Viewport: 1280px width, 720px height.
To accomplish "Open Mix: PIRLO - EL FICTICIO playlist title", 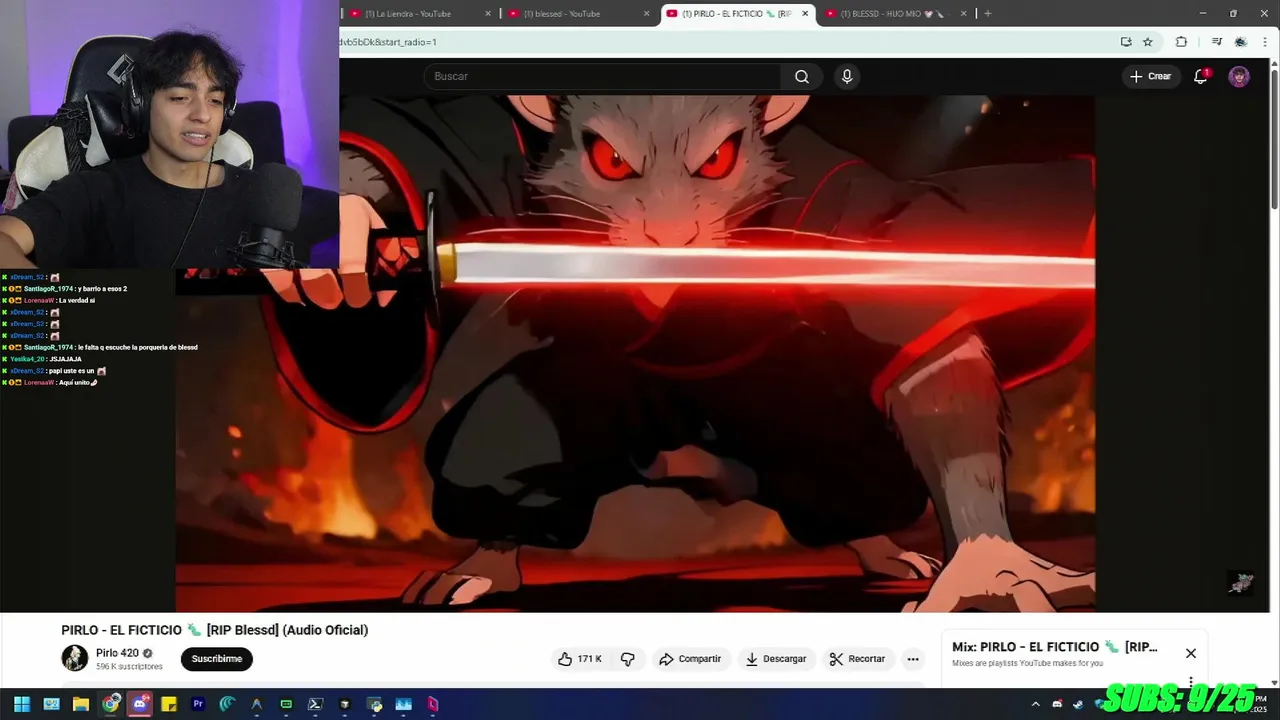I will point(1055,647).
